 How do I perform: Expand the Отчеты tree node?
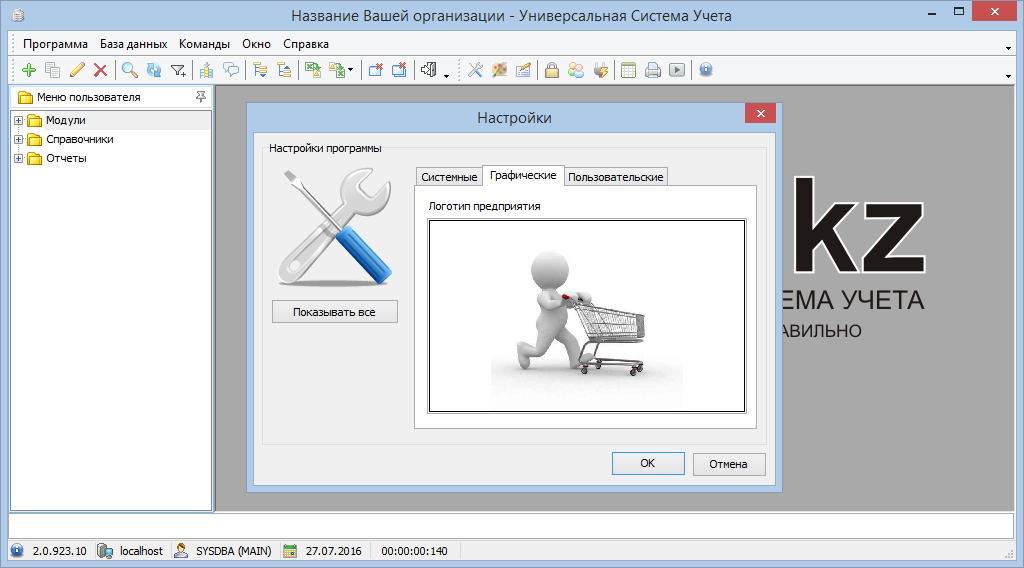pos(18,158)
